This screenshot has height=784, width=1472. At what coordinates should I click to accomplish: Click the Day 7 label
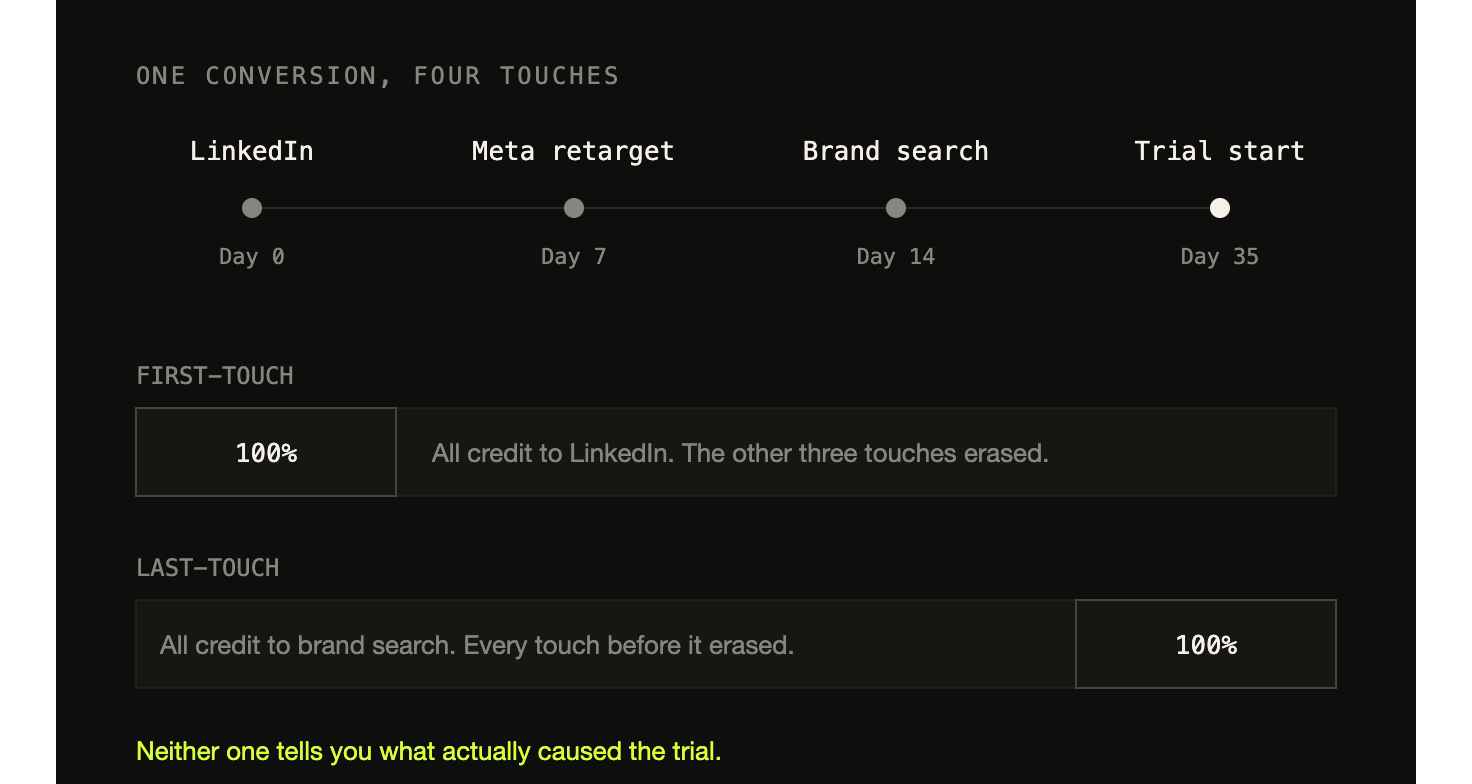[574, 257]
